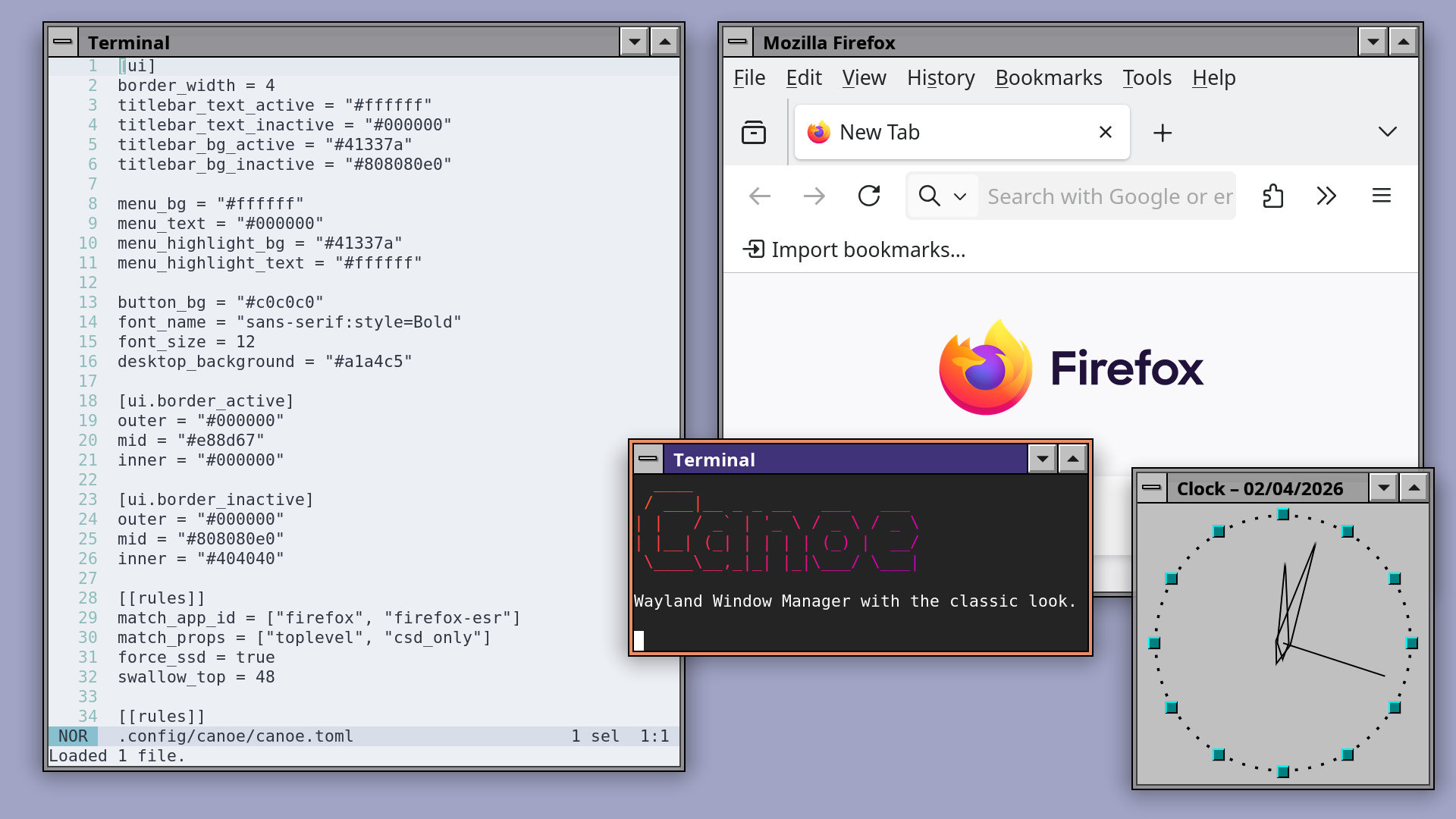Open the Firefox extensions puzzle icon
The height and width of the screenshot is (819, 1456).
click(x=1273, y=196)
